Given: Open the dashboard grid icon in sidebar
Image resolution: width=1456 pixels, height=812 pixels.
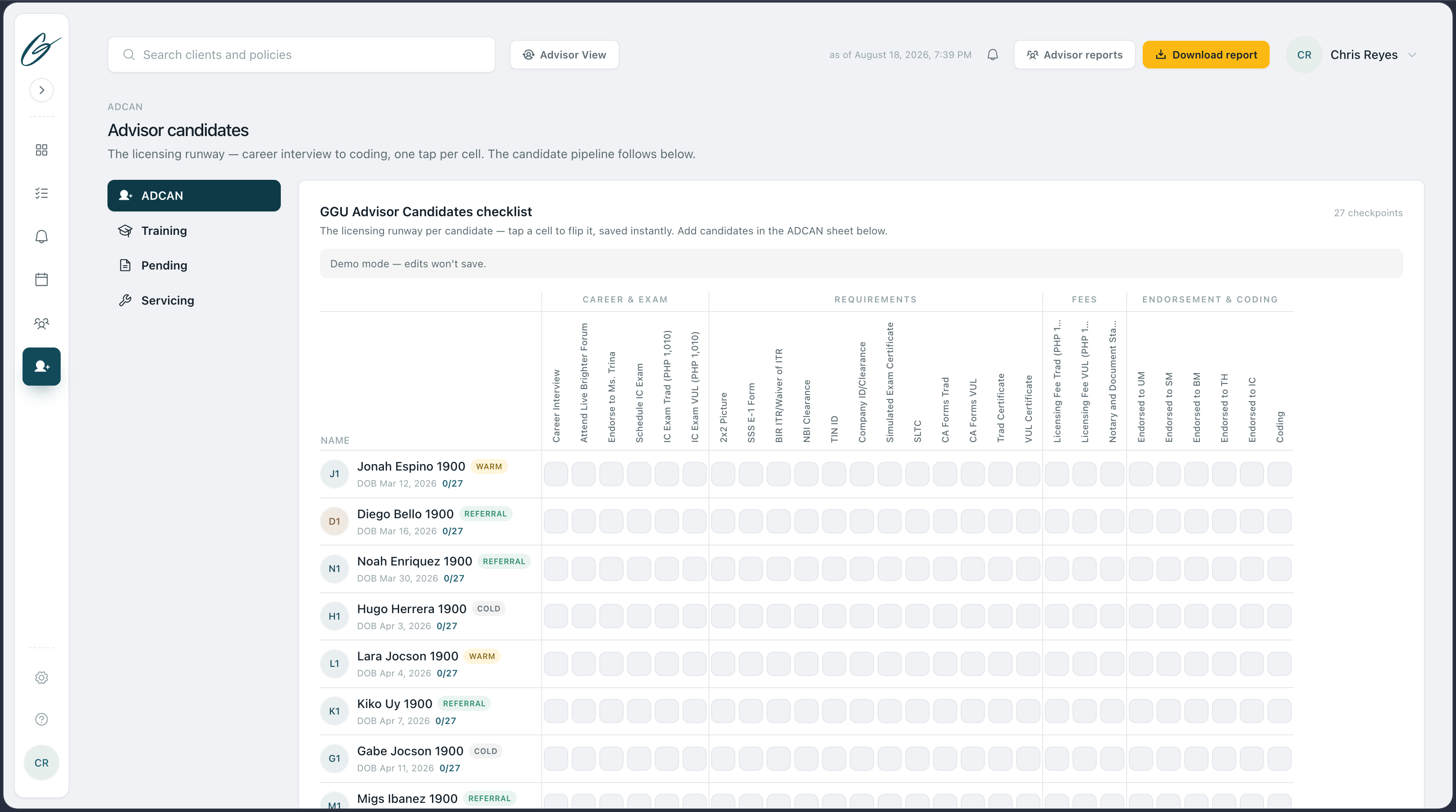Looking at the screenshot, I should tap(41, 150).
